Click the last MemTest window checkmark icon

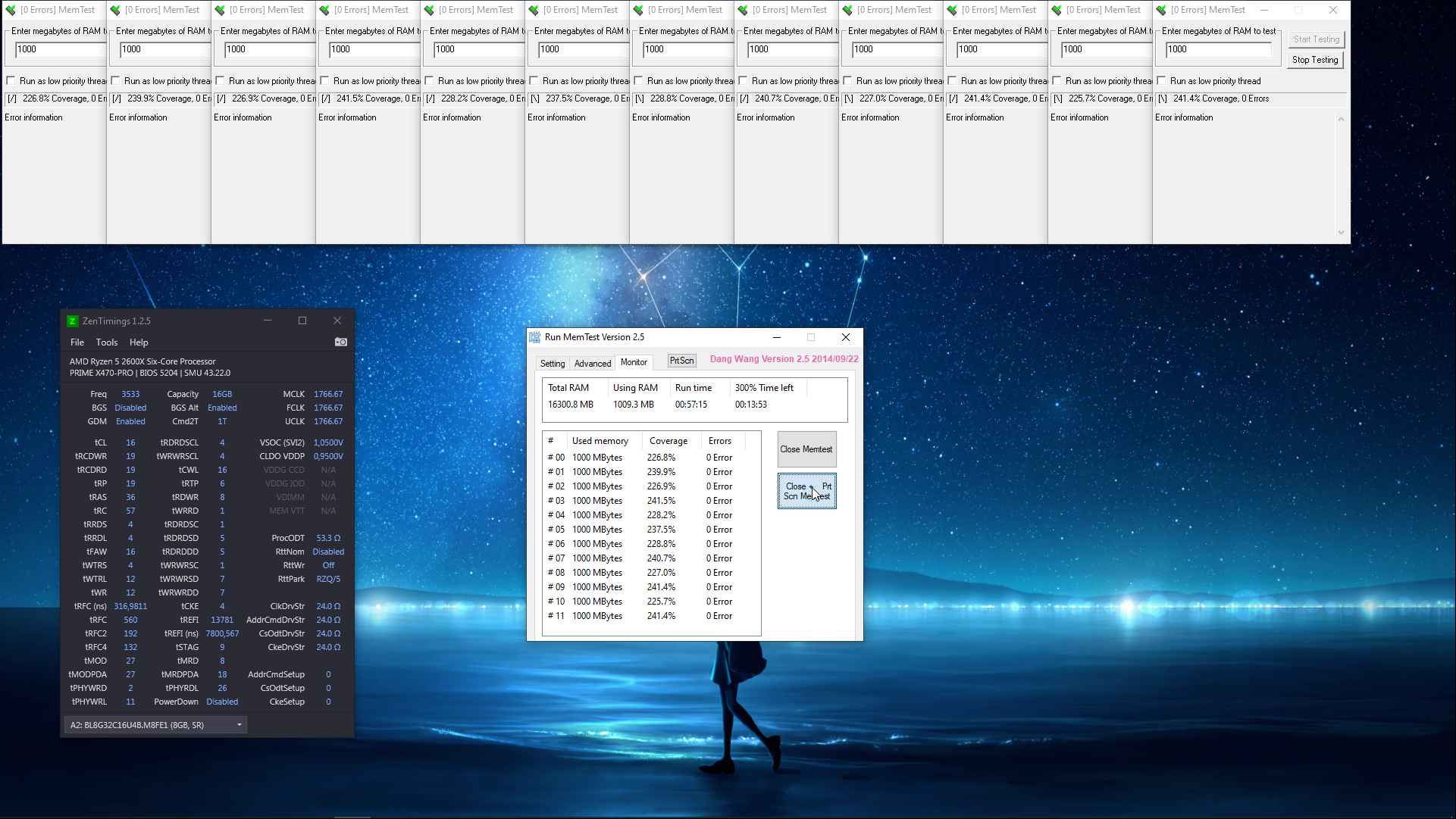[1161, 10]
